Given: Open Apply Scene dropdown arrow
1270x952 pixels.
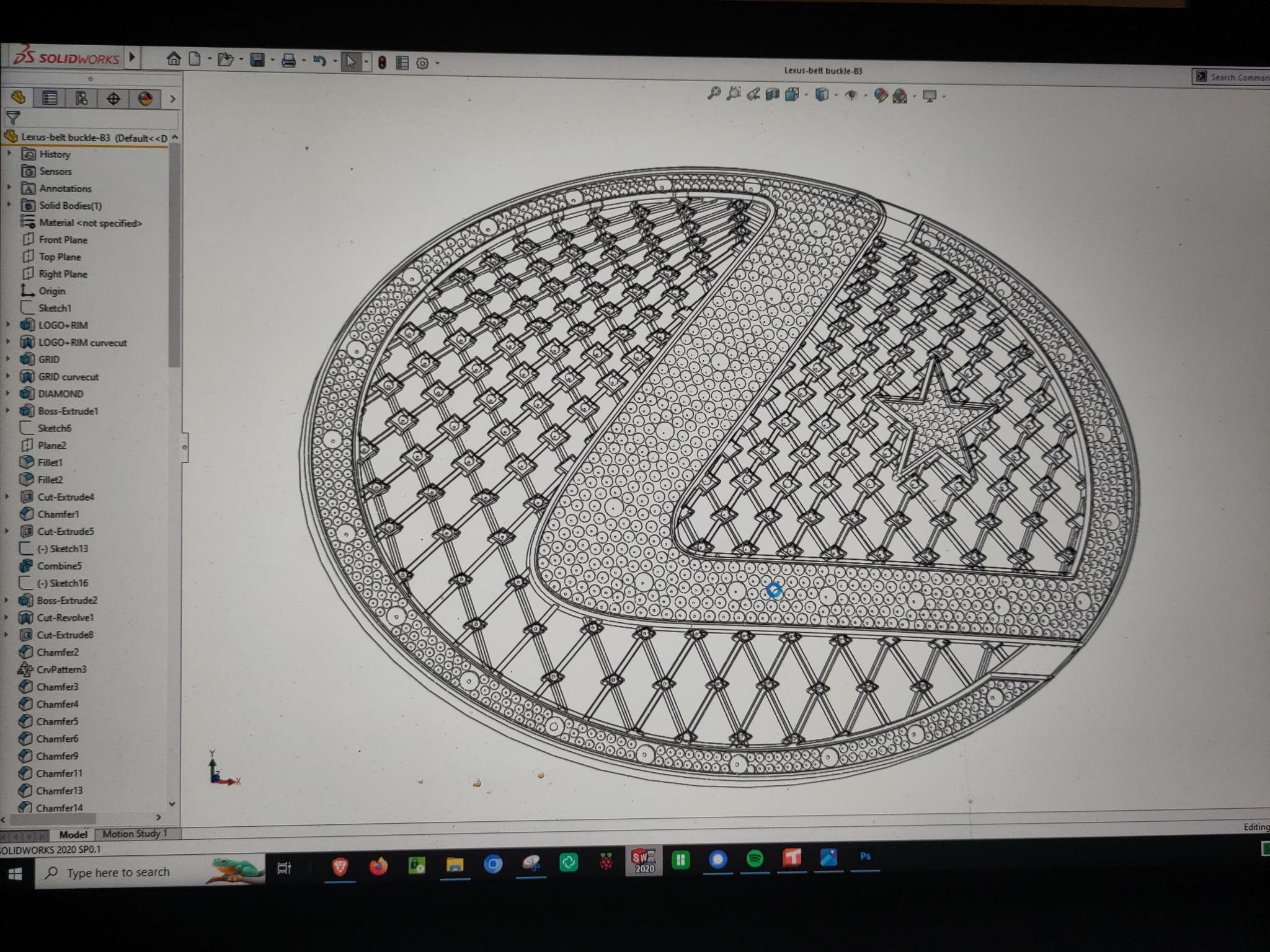Looking at the screenshot, I should pyautogui.click(x=914, y=96).
